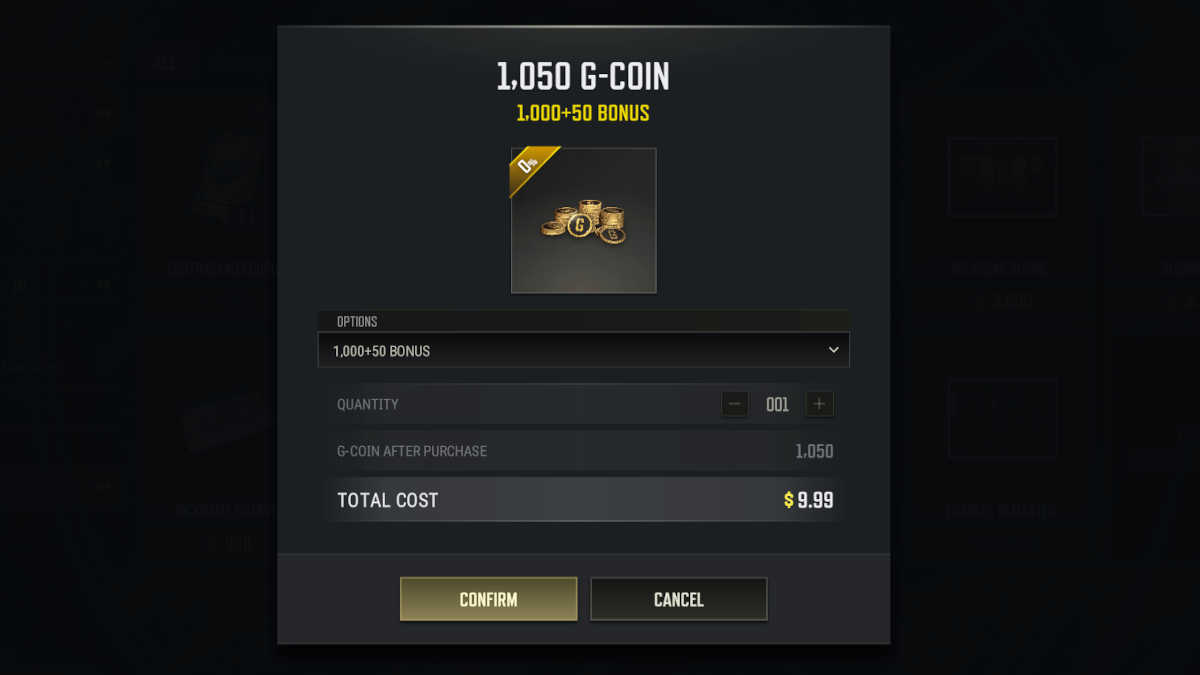Click dimmed lower-right store item thumbnail

(x=1003, y=418)
